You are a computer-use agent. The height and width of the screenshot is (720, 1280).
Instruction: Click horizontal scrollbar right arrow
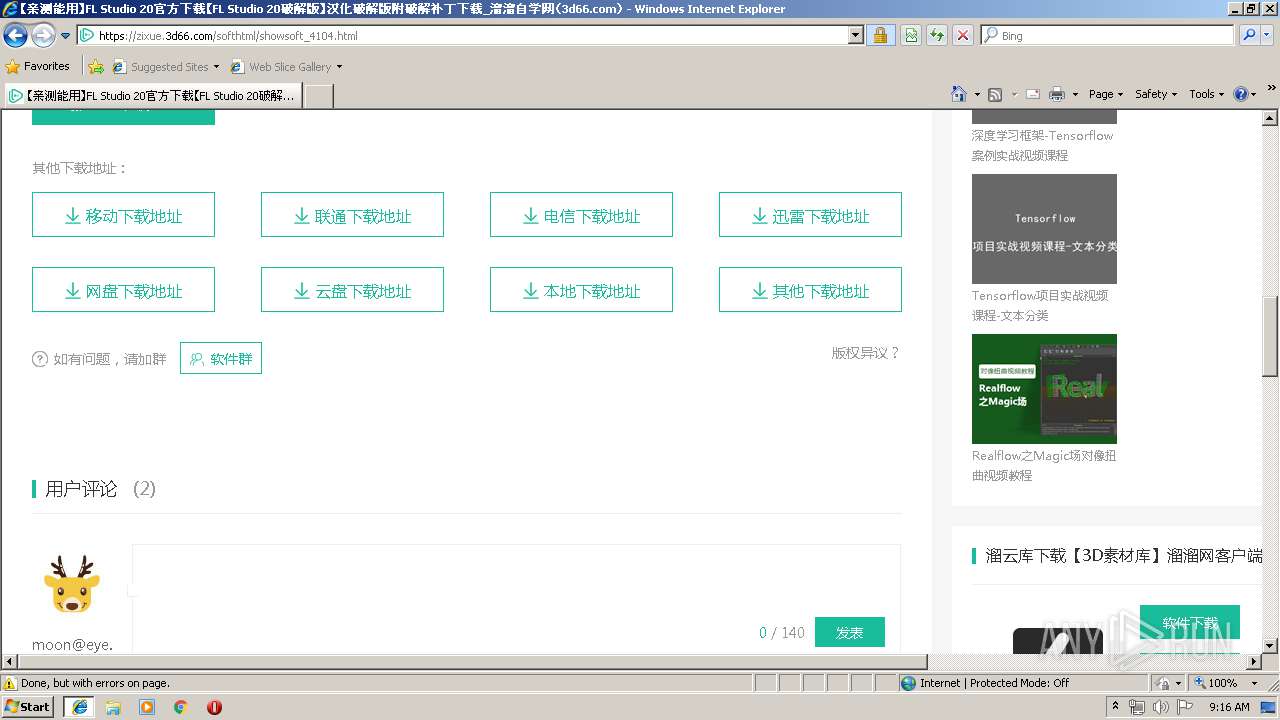coord(1254,662)
